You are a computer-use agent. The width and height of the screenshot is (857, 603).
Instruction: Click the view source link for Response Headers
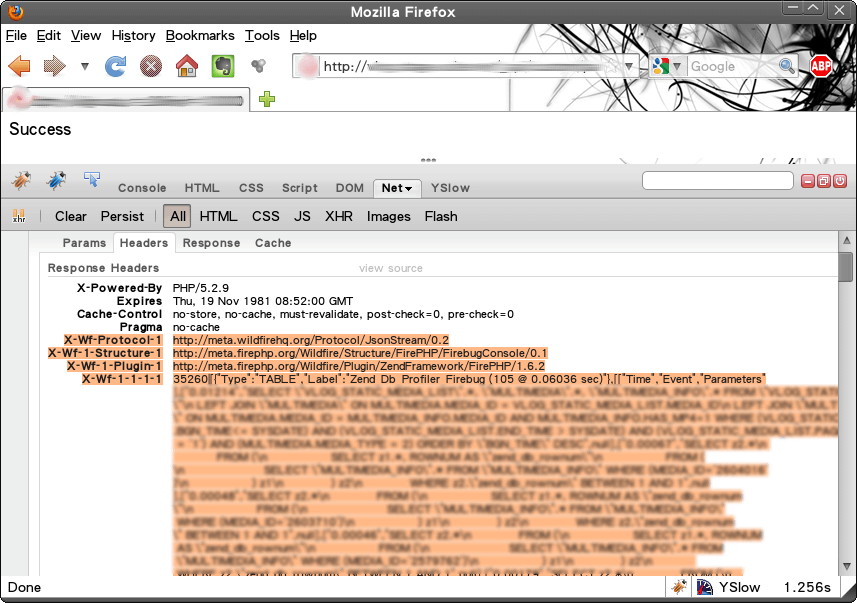tap(391, 268)
